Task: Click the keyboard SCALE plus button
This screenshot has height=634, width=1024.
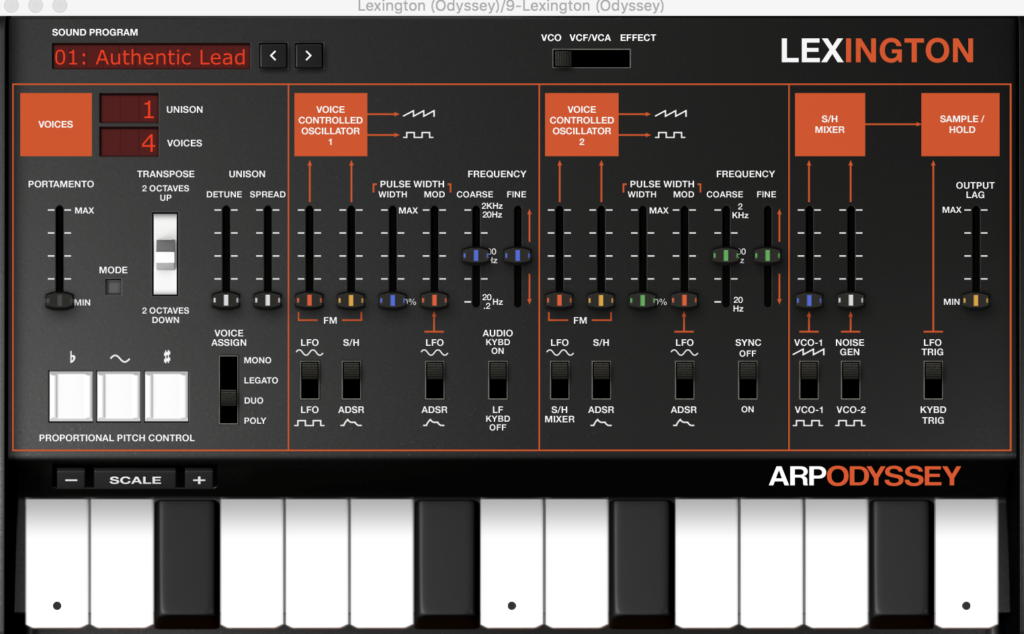Action: [x=199, y=480]
